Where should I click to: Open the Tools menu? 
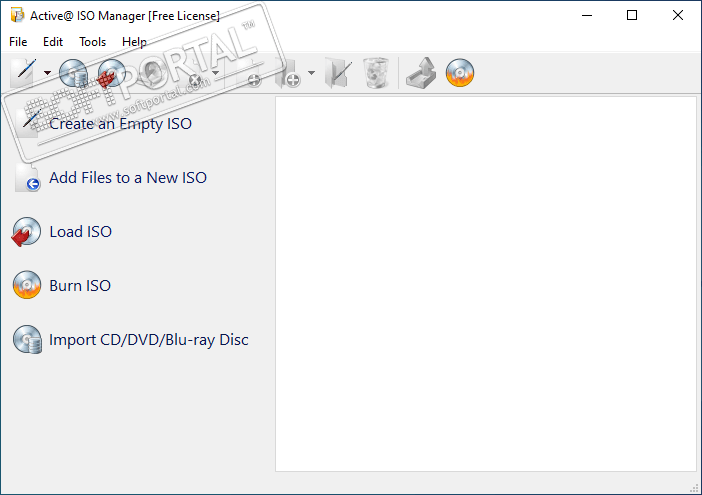click(x=93, y=42)
